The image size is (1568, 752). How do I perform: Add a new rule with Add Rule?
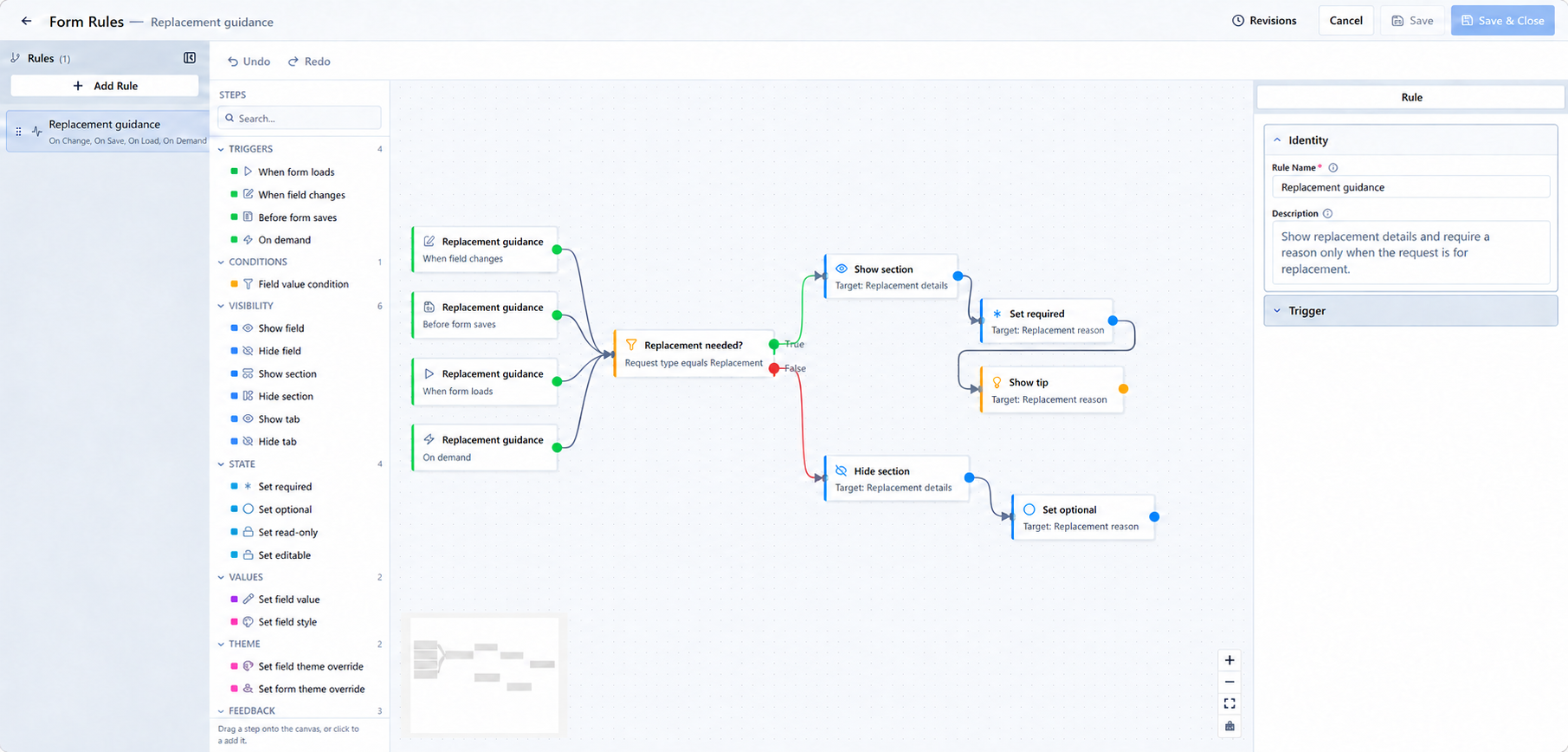click(x=105, y=86)
